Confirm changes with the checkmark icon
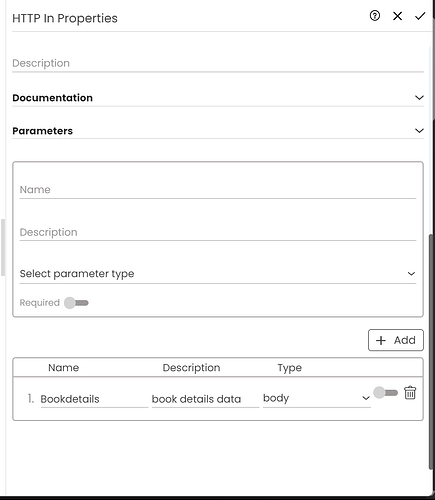 click(x=420, y=16)
